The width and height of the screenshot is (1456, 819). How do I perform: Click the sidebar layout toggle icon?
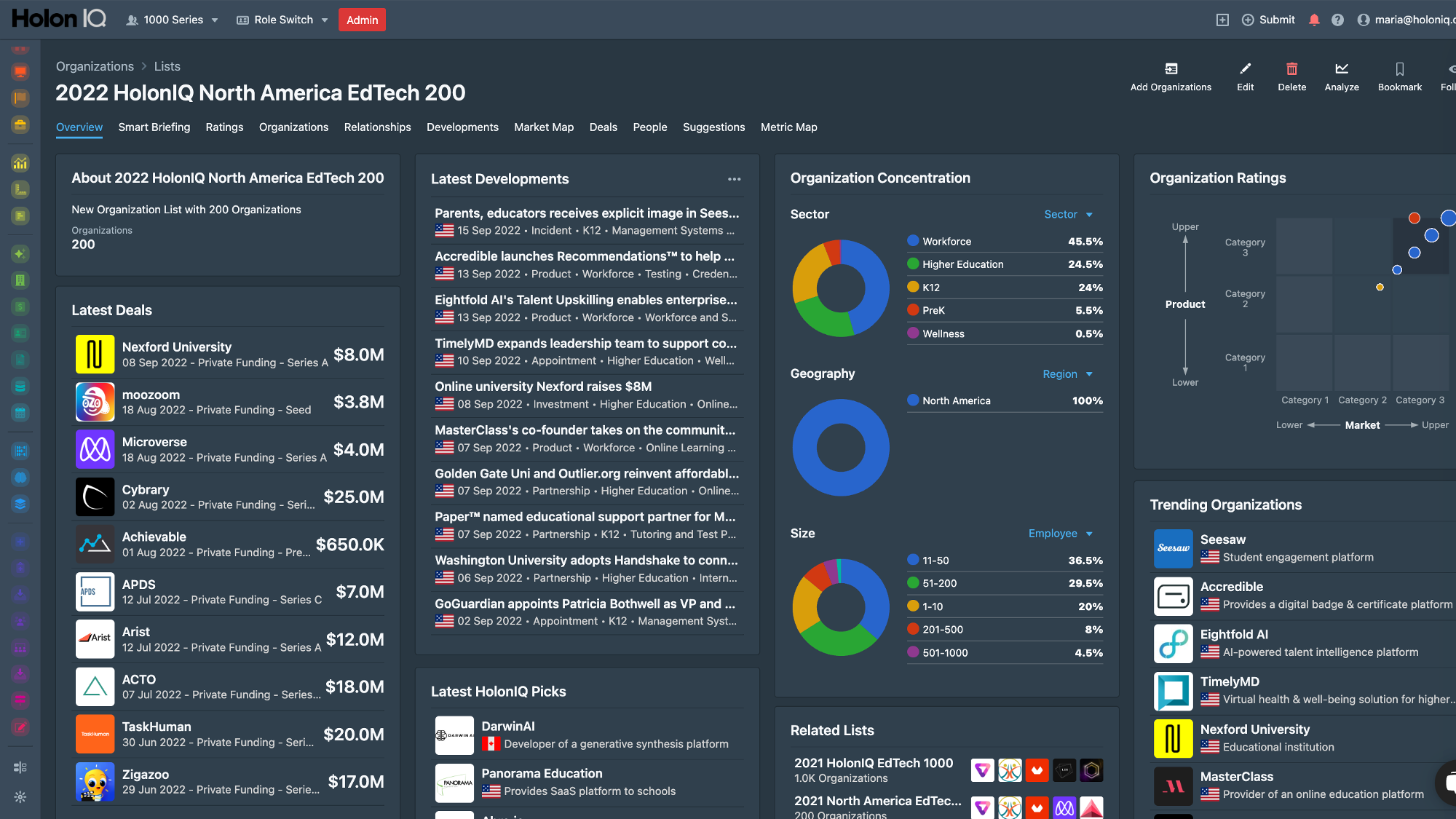tap(20, 767)
